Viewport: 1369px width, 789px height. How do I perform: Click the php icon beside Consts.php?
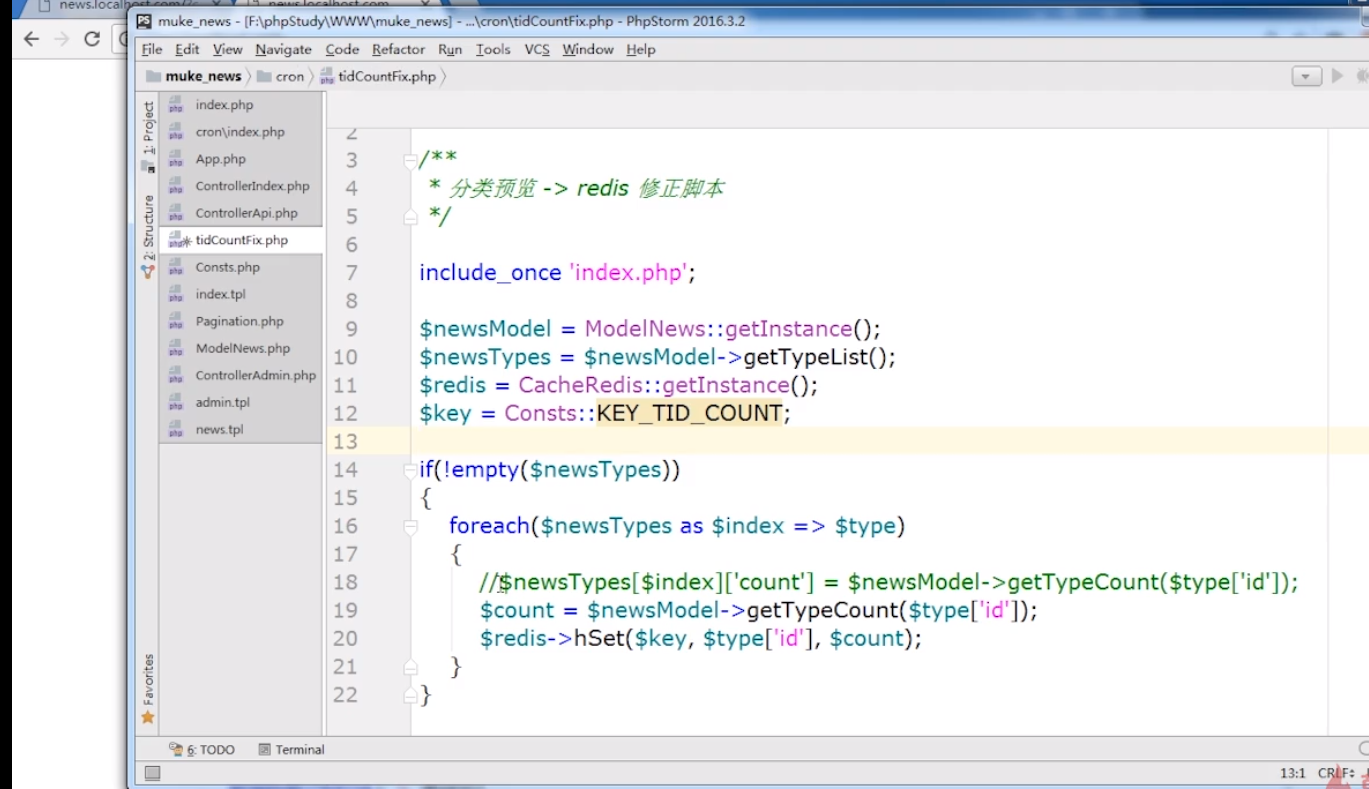pyautogui.click(x=176, y=267)
